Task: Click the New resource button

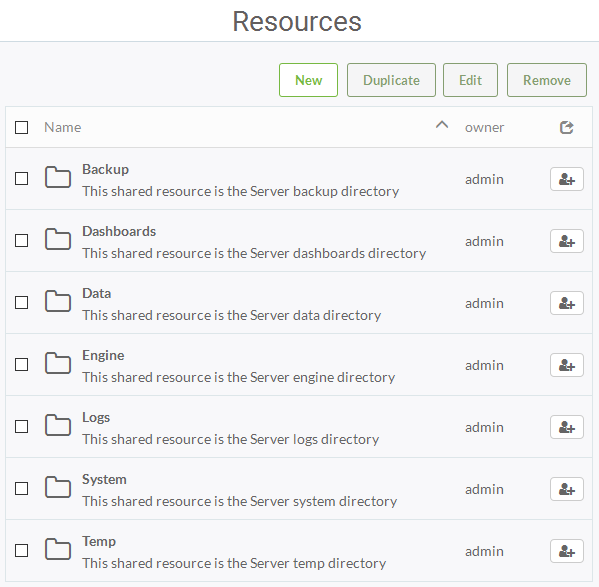Action: tap(308, 80)
